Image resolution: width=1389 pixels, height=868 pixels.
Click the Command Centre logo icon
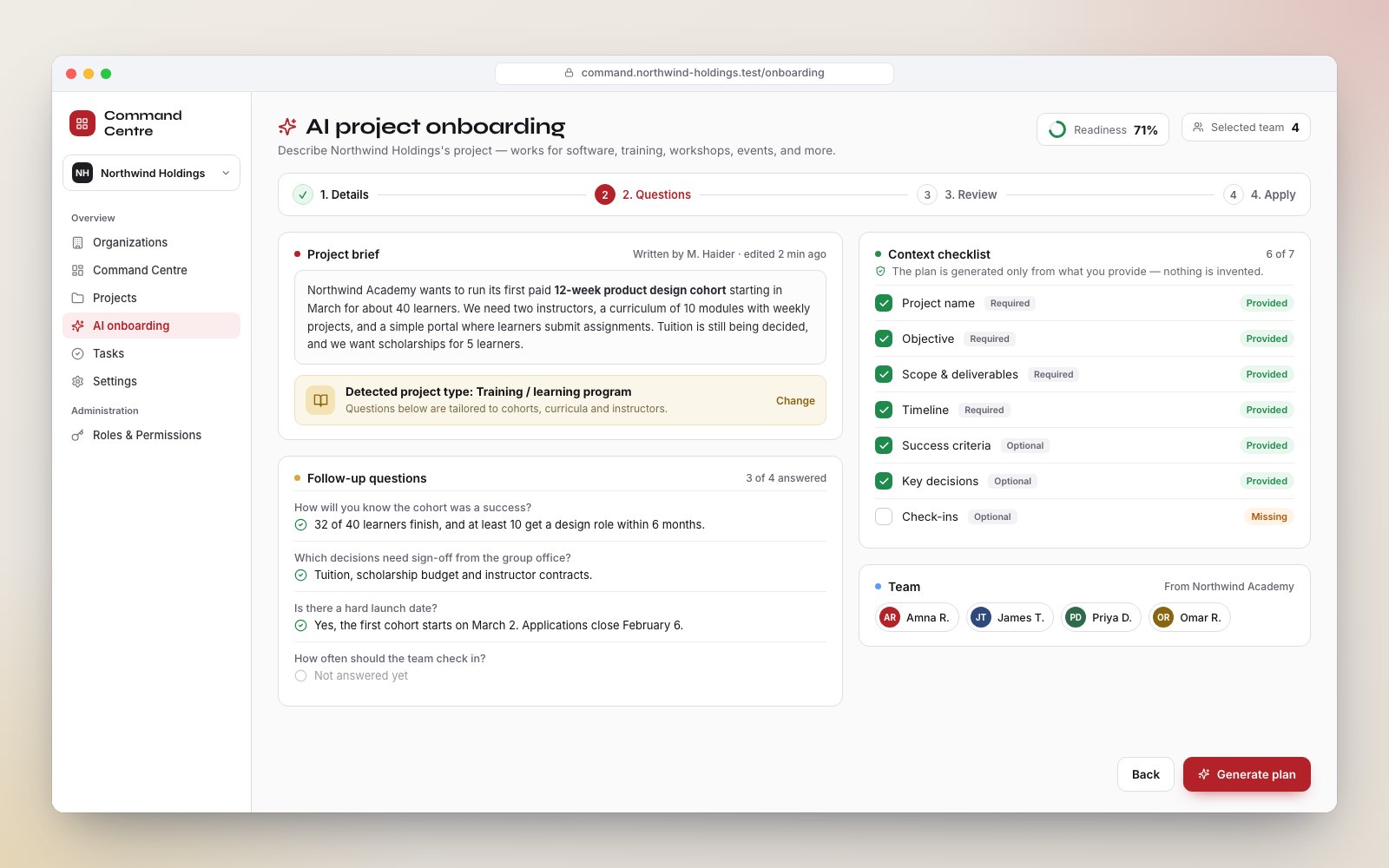coord(82,123)
